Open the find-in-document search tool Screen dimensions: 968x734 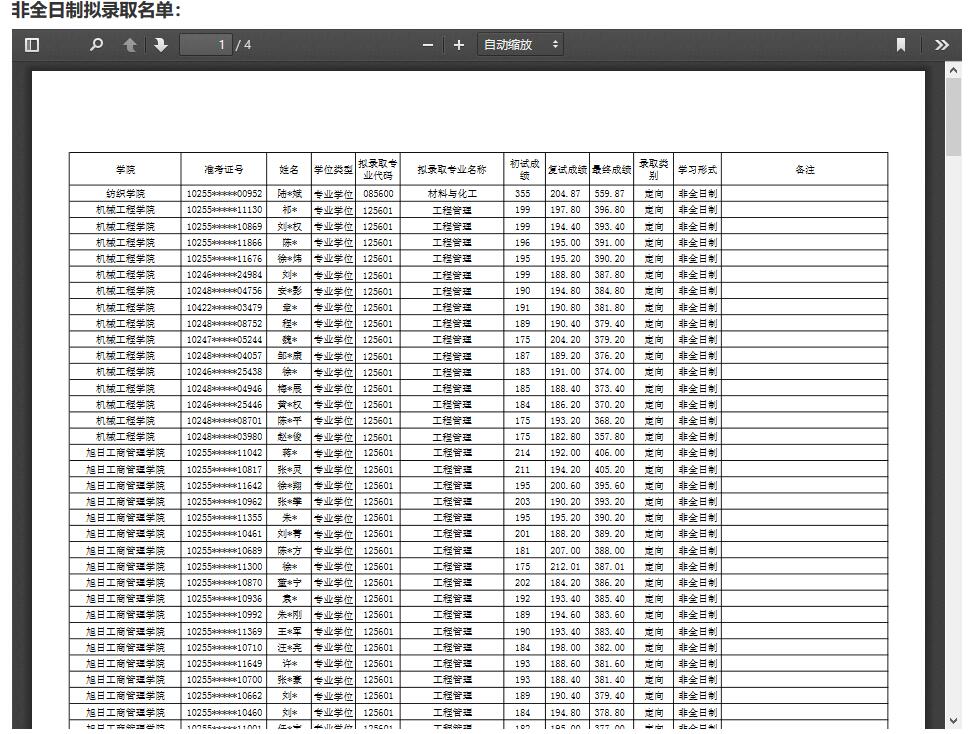click(x=96, y=45)
